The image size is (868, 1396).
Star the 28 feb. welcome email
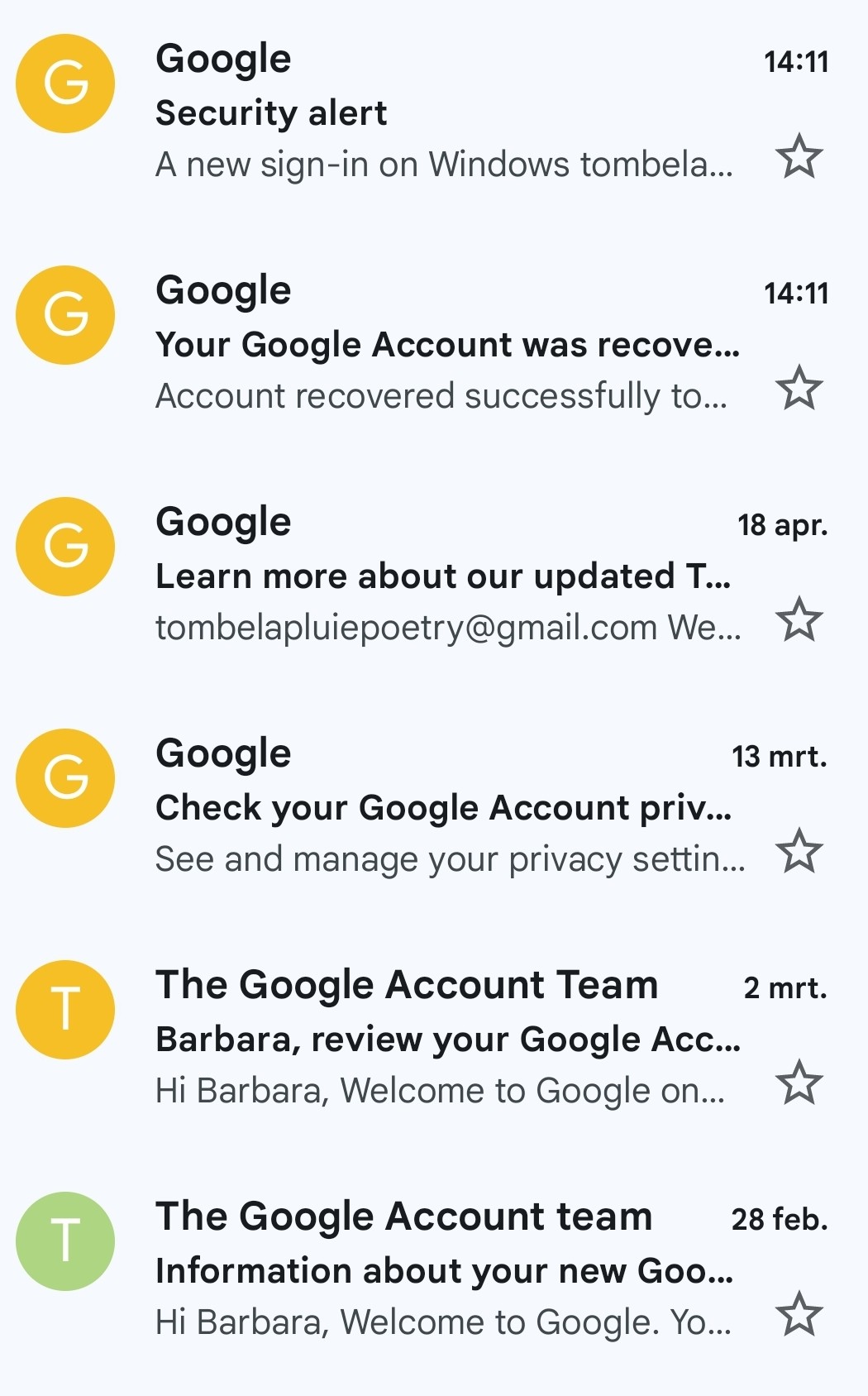tap(799, 1314)
